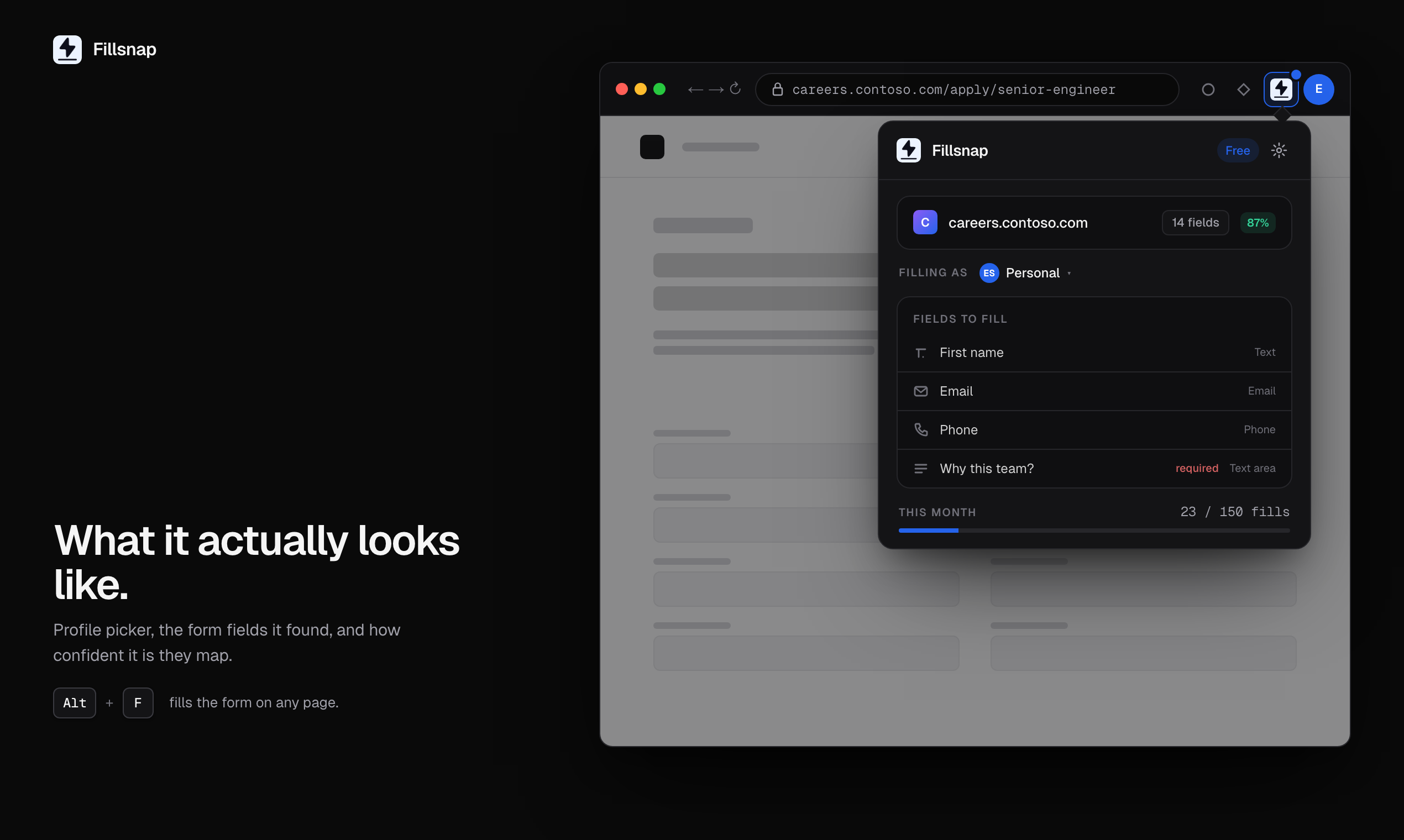Click the browser back arrow
Image resolution: width=1404 pixels, height=840 pixels.
coord(695,90)
